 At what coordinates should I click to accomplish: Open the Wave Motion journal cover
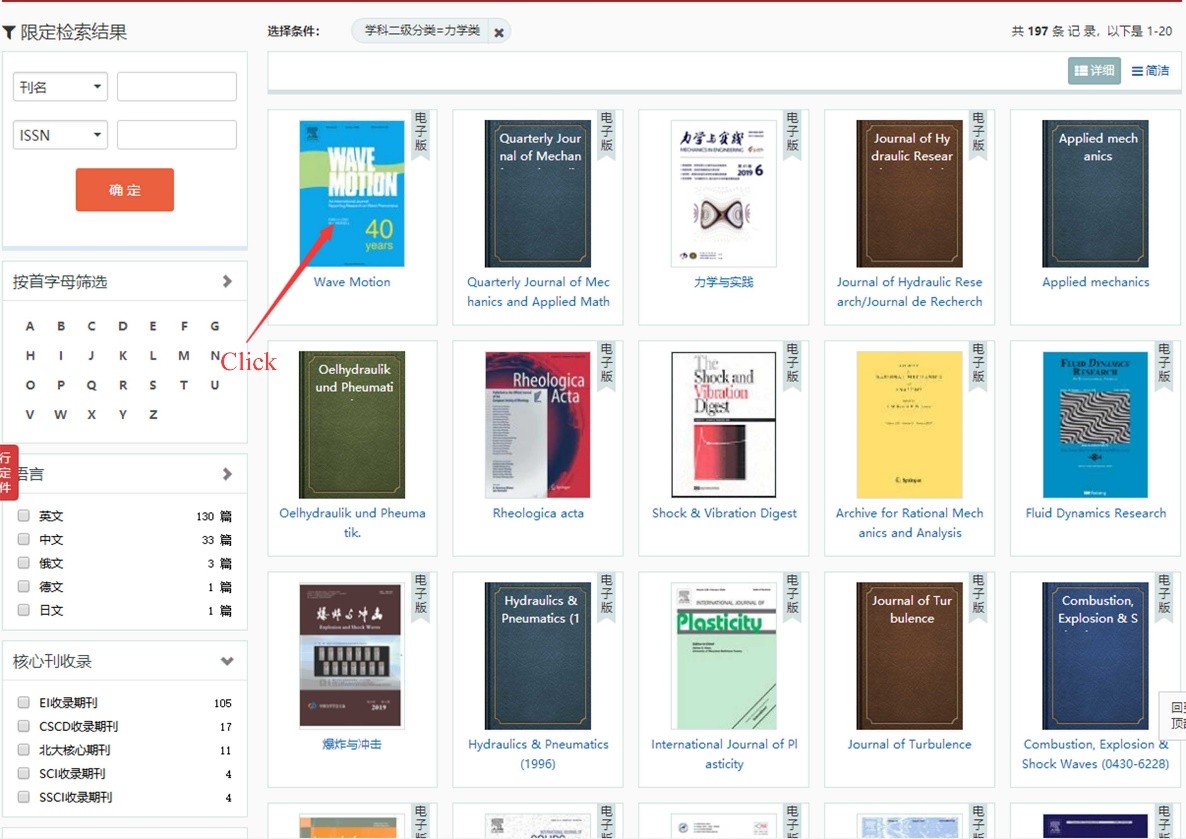click(x=352, y=193)
